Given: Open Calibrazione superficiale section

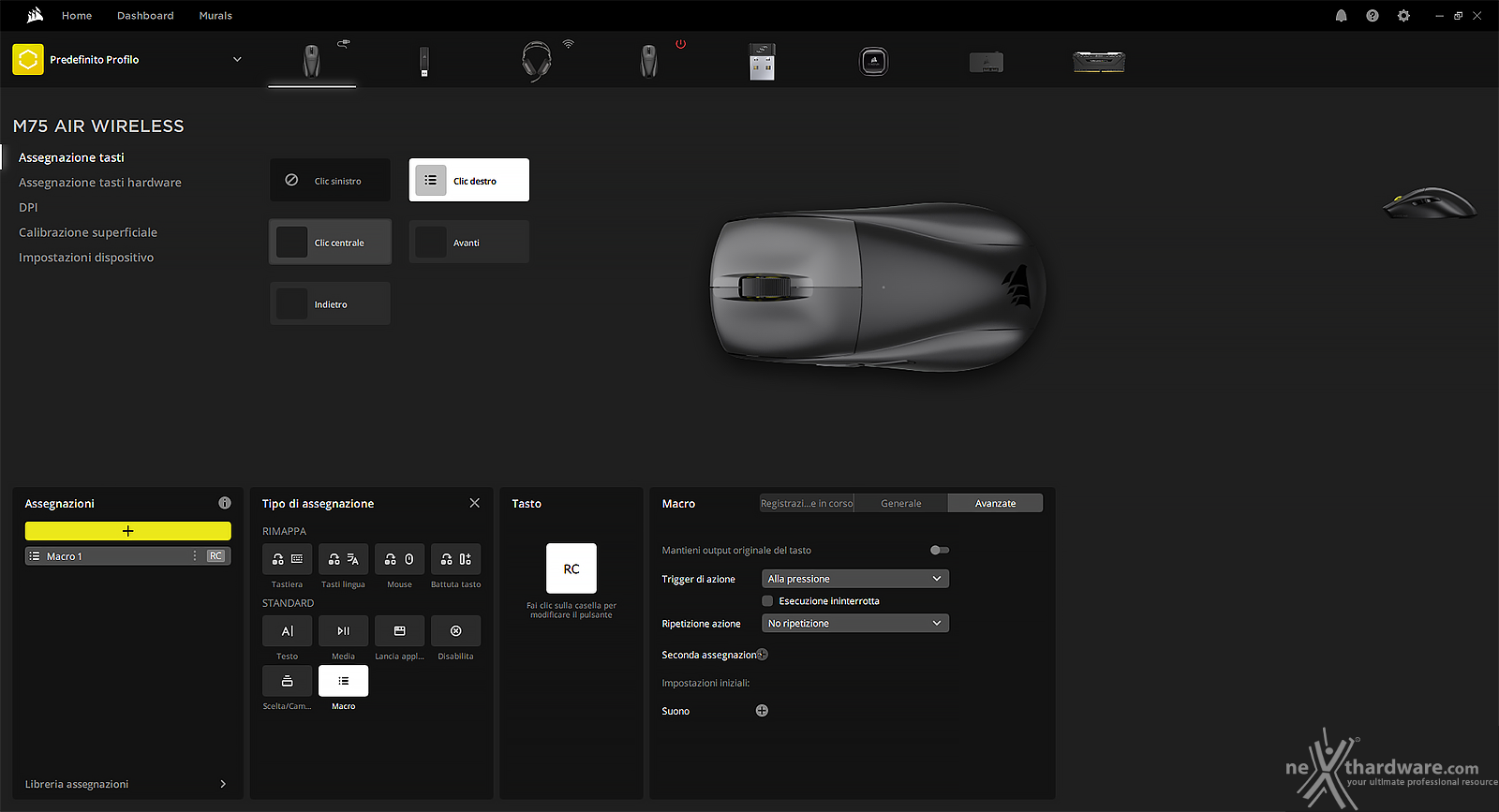Looking at the screenshot, I should click(x=88, y=232).
